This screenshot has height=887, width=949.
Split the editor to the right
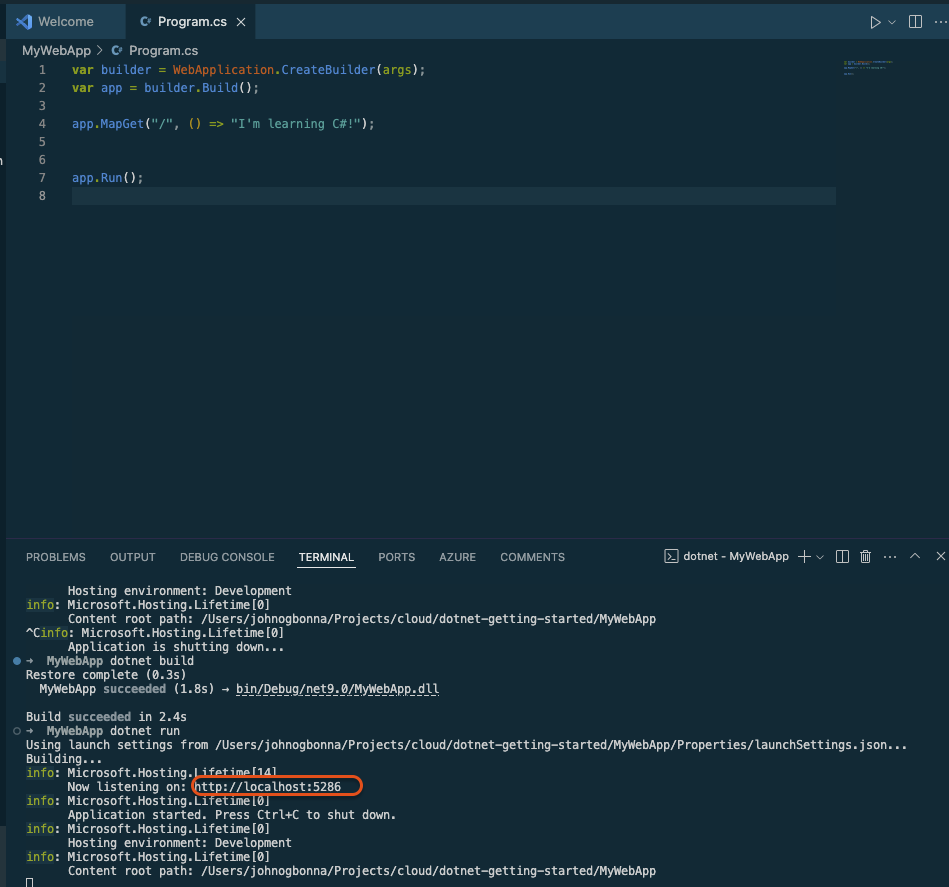(915, 22)
